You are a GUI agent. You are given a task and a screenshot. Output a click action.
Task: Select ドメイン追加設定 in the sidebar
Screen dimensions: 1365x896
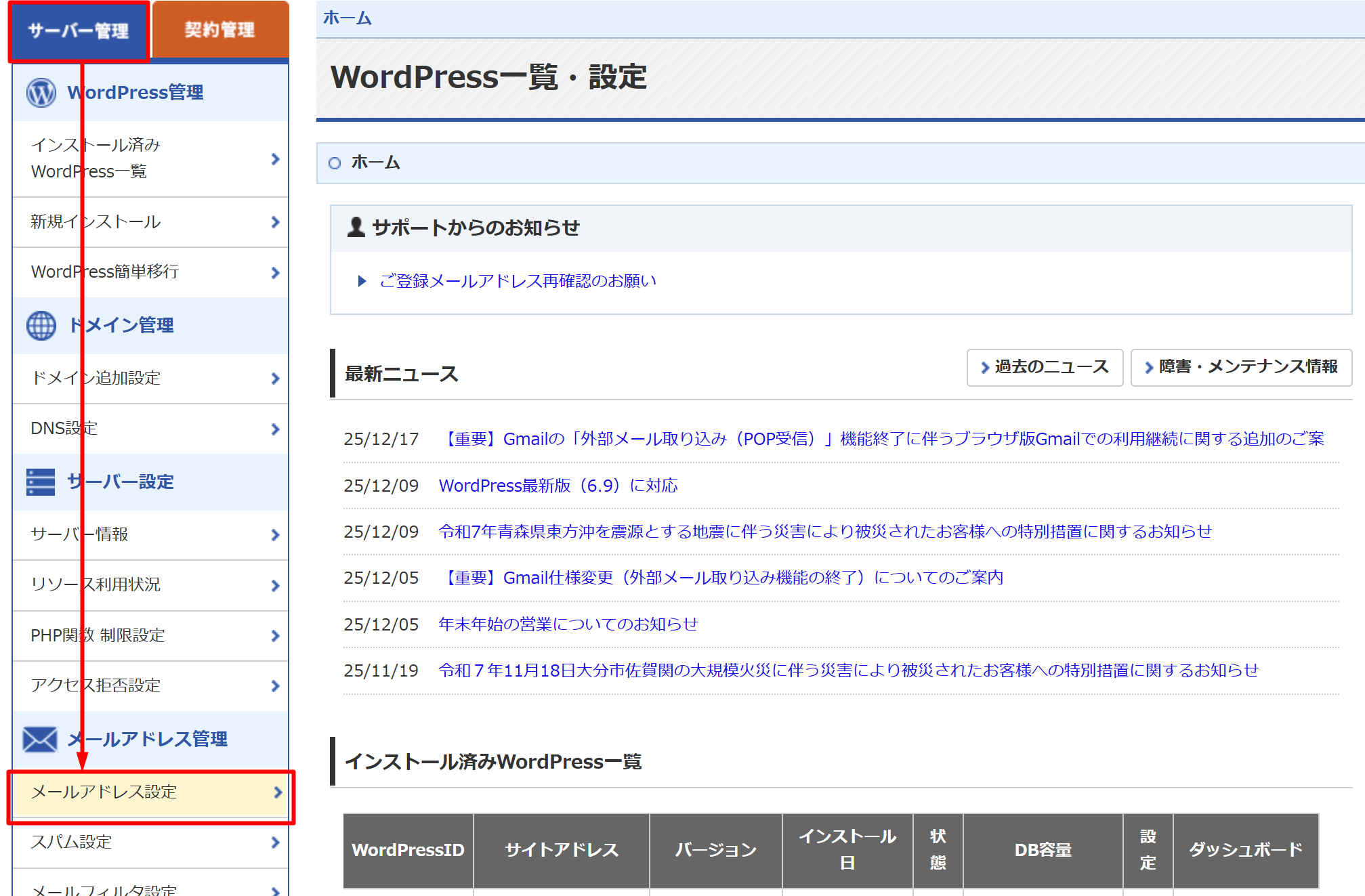pos(96,378)
